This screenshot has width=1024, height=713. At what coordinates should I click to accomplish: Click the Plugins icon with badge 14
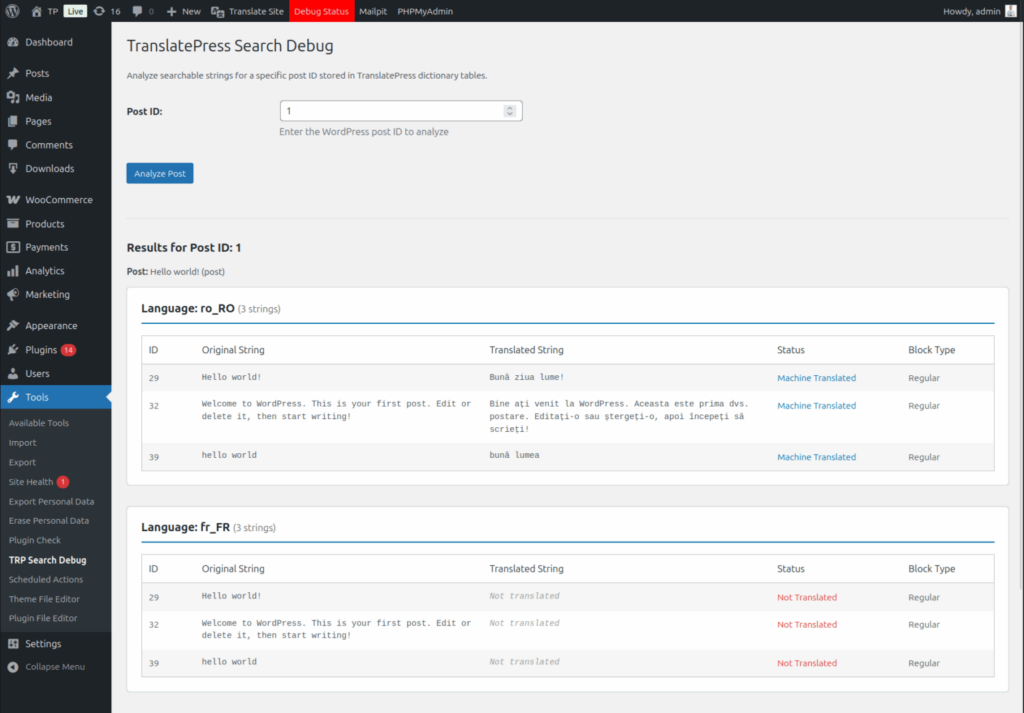tap(14, 351)
